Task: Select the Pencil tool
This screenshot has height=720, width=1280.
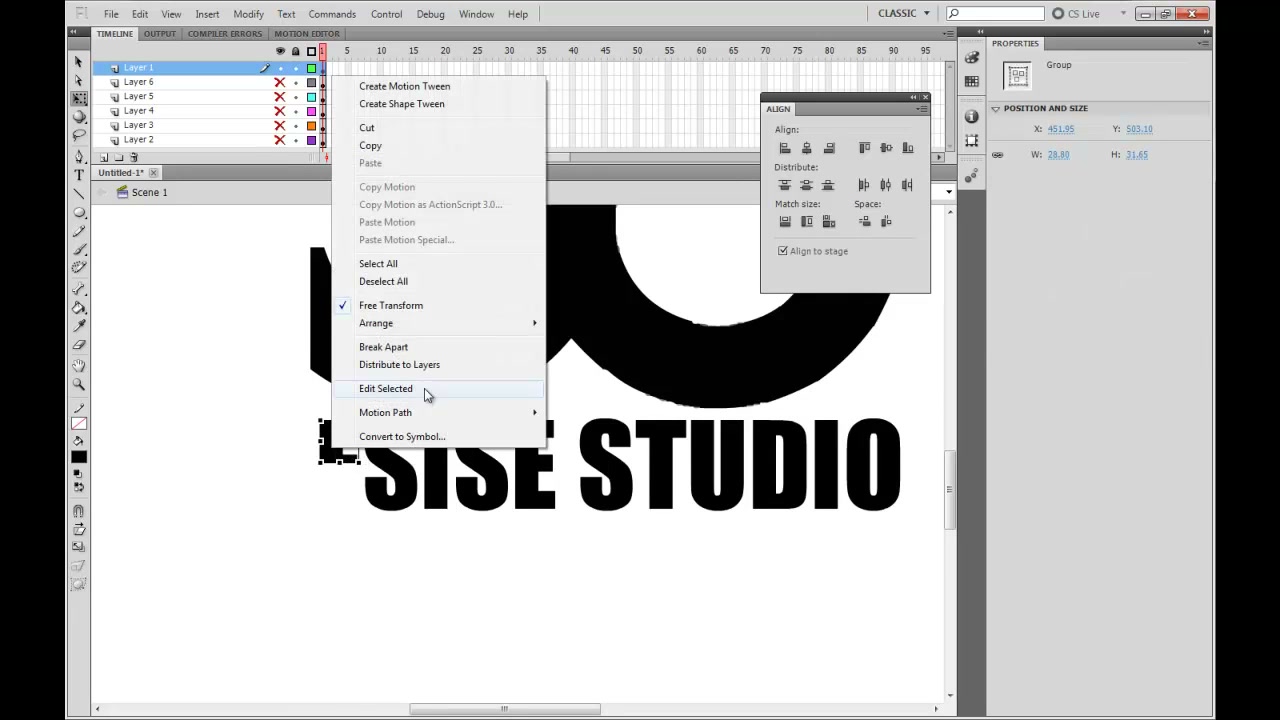Action: tap(79, 231)
